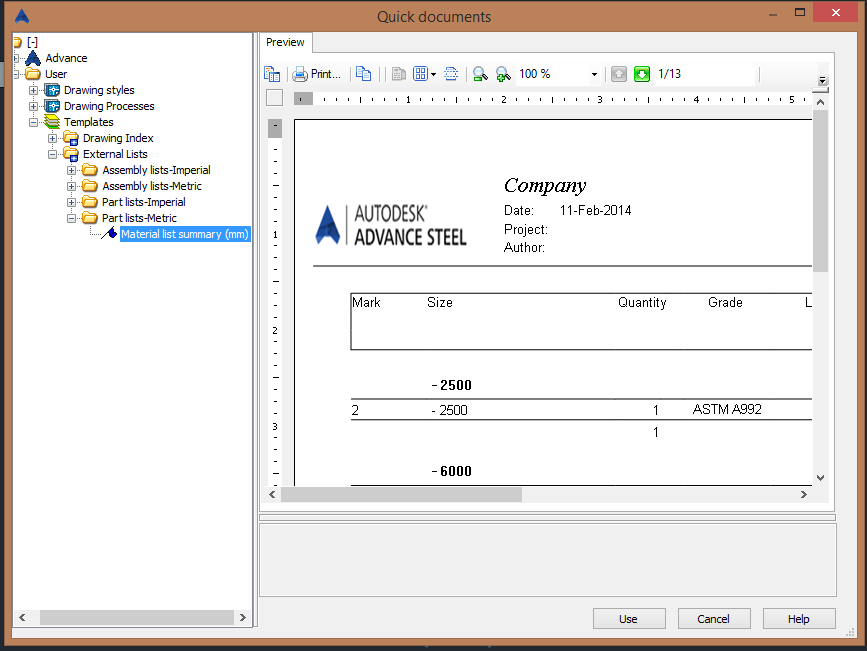Image resolution: width=867 pixels, height=651 pixels.
Task: Select the Drawing styles tree item
Action: point(99,90)
